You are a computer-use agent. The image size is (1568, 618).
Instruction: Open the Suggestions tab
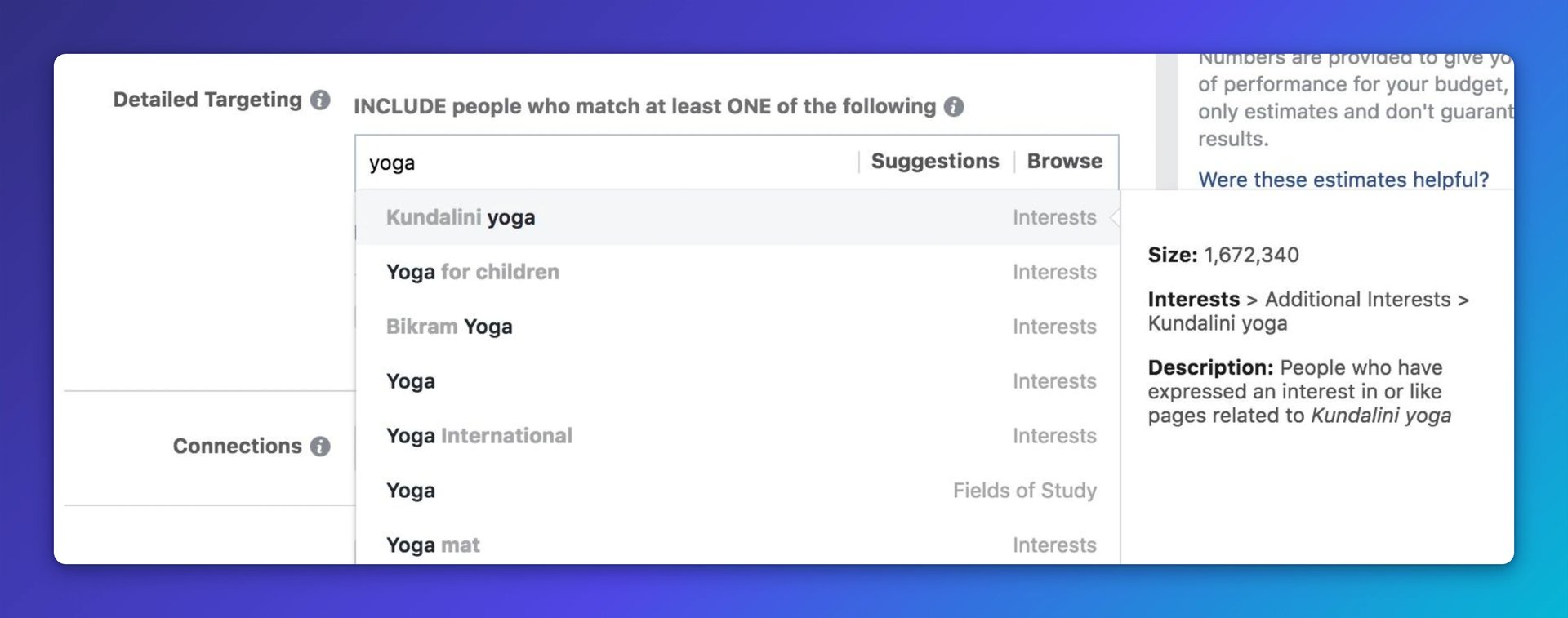coord(935,162)
